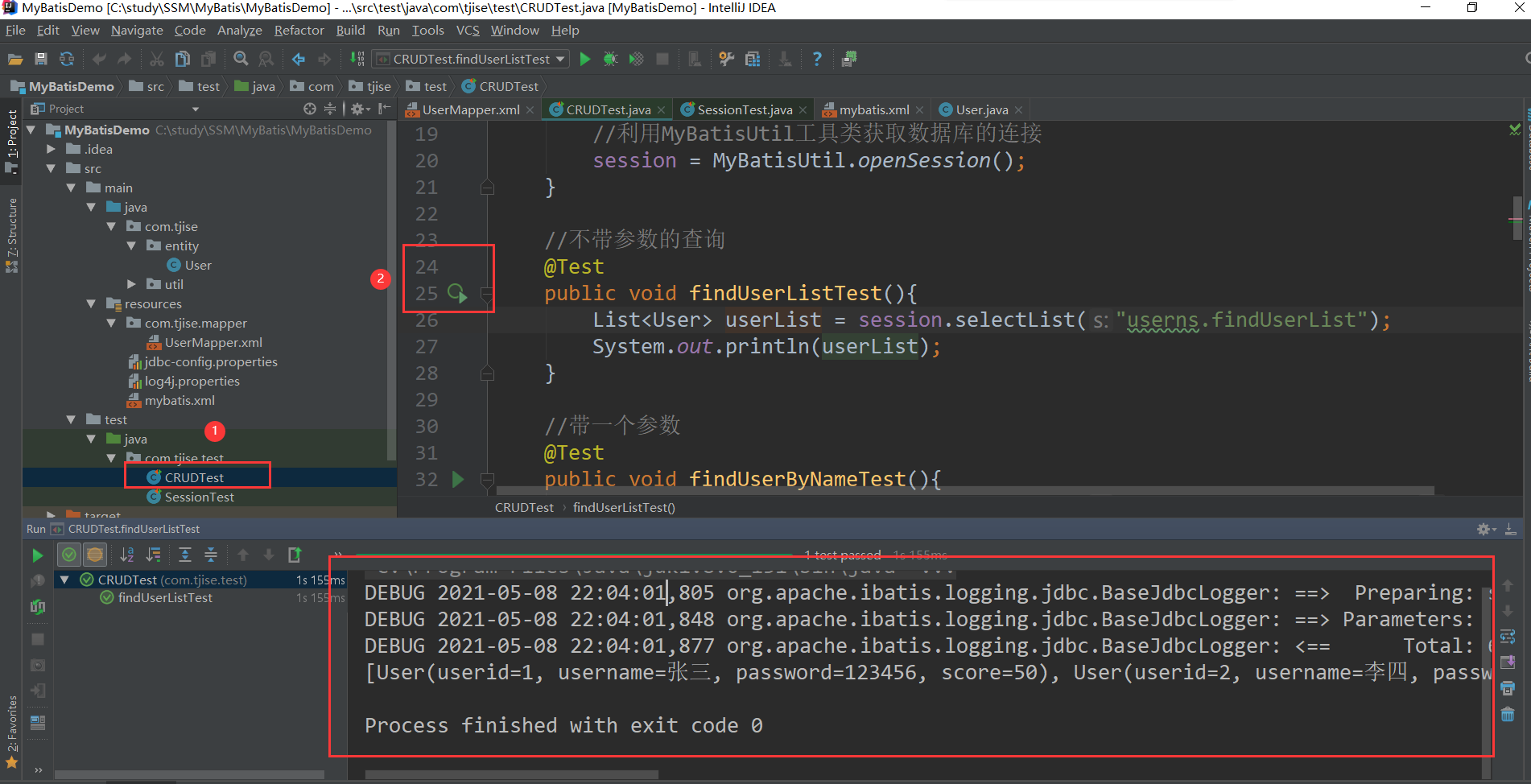Image resolution: width=1531 pixels, height=784 pixels.
Task: Click the editor horizontal scrollbar
Action: click(965, 489)
